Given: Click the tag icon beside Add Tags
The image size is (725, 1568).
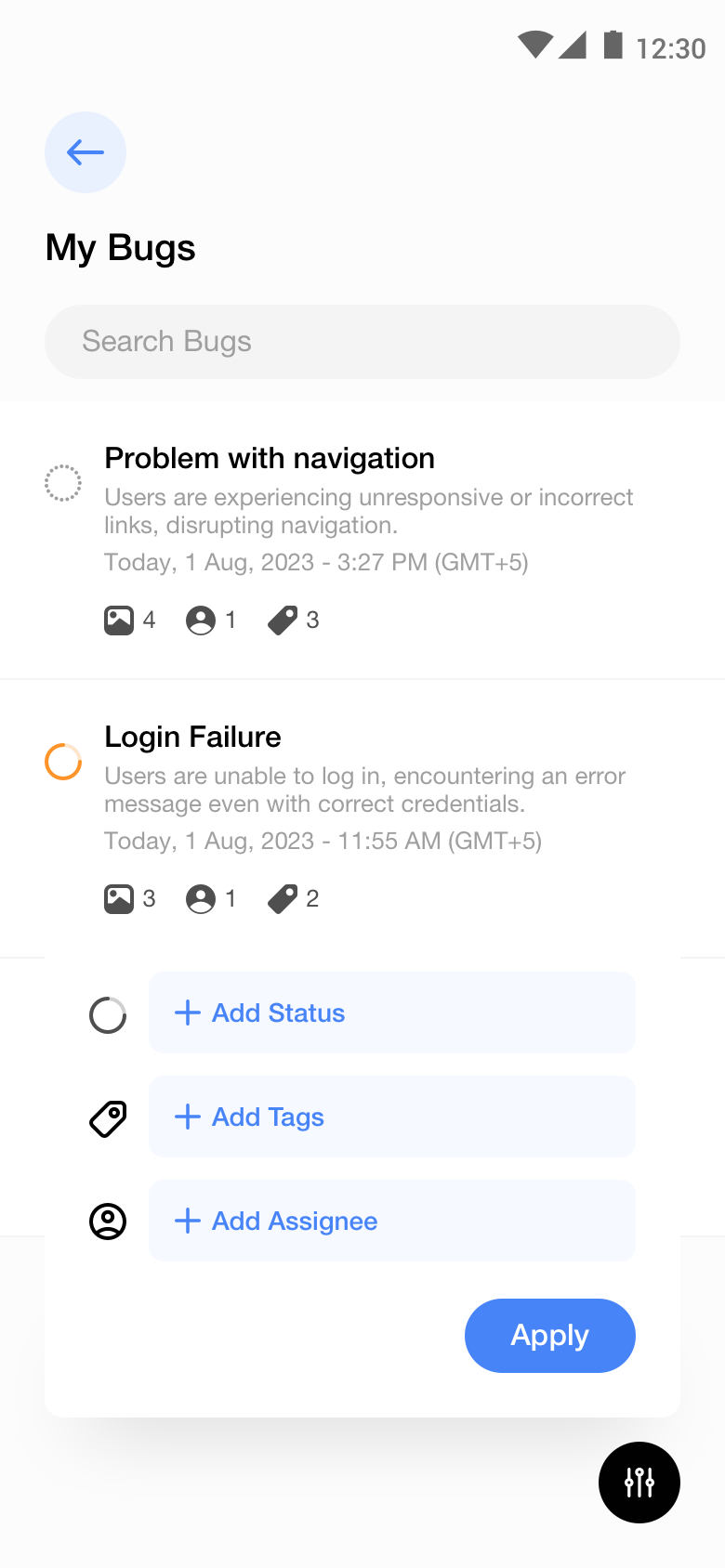Looking at the screenshot, I should [x=108, y=1118].
